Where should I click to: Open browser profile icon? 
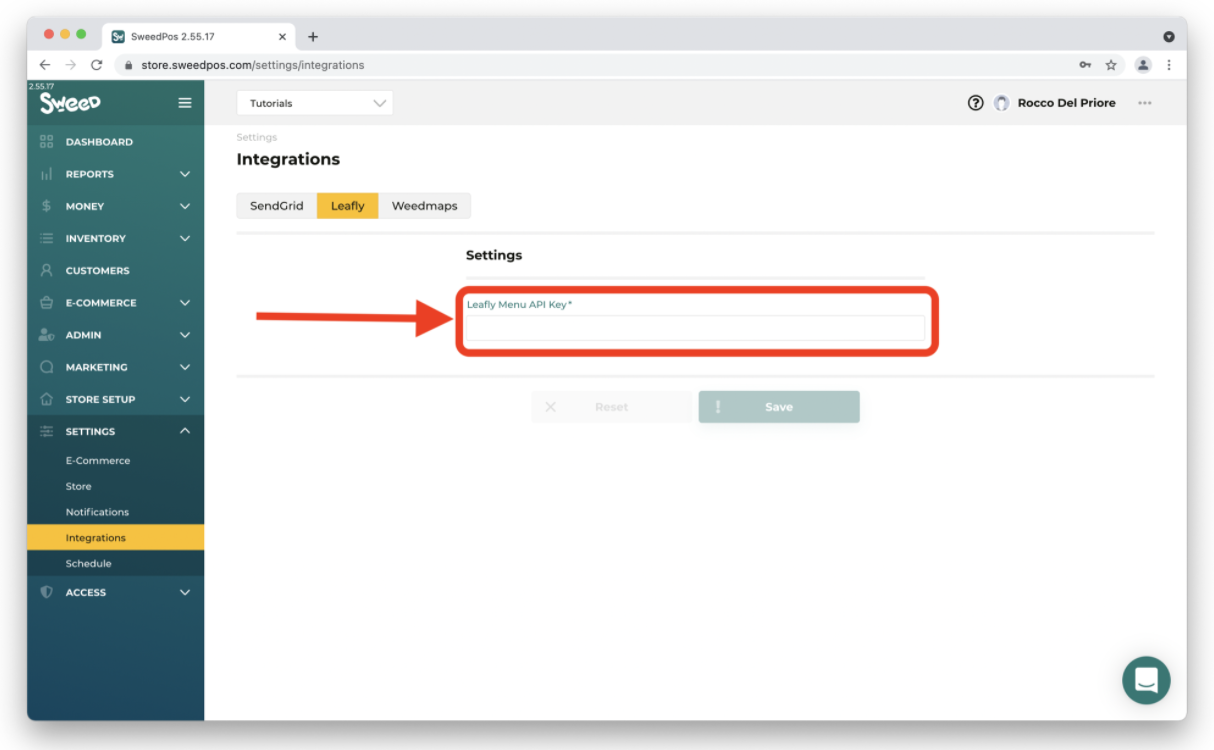1143,65
